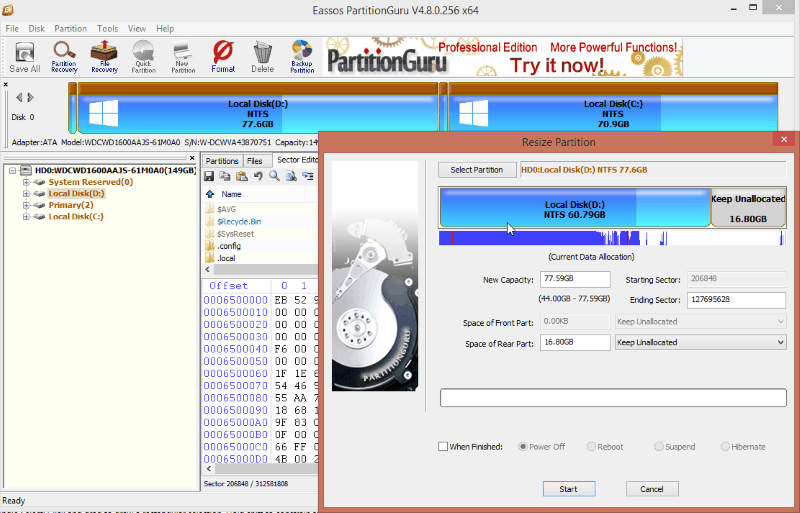Screen dimensions: 800x513
Task: Click the Ending Sector input field
Action: 736,300
